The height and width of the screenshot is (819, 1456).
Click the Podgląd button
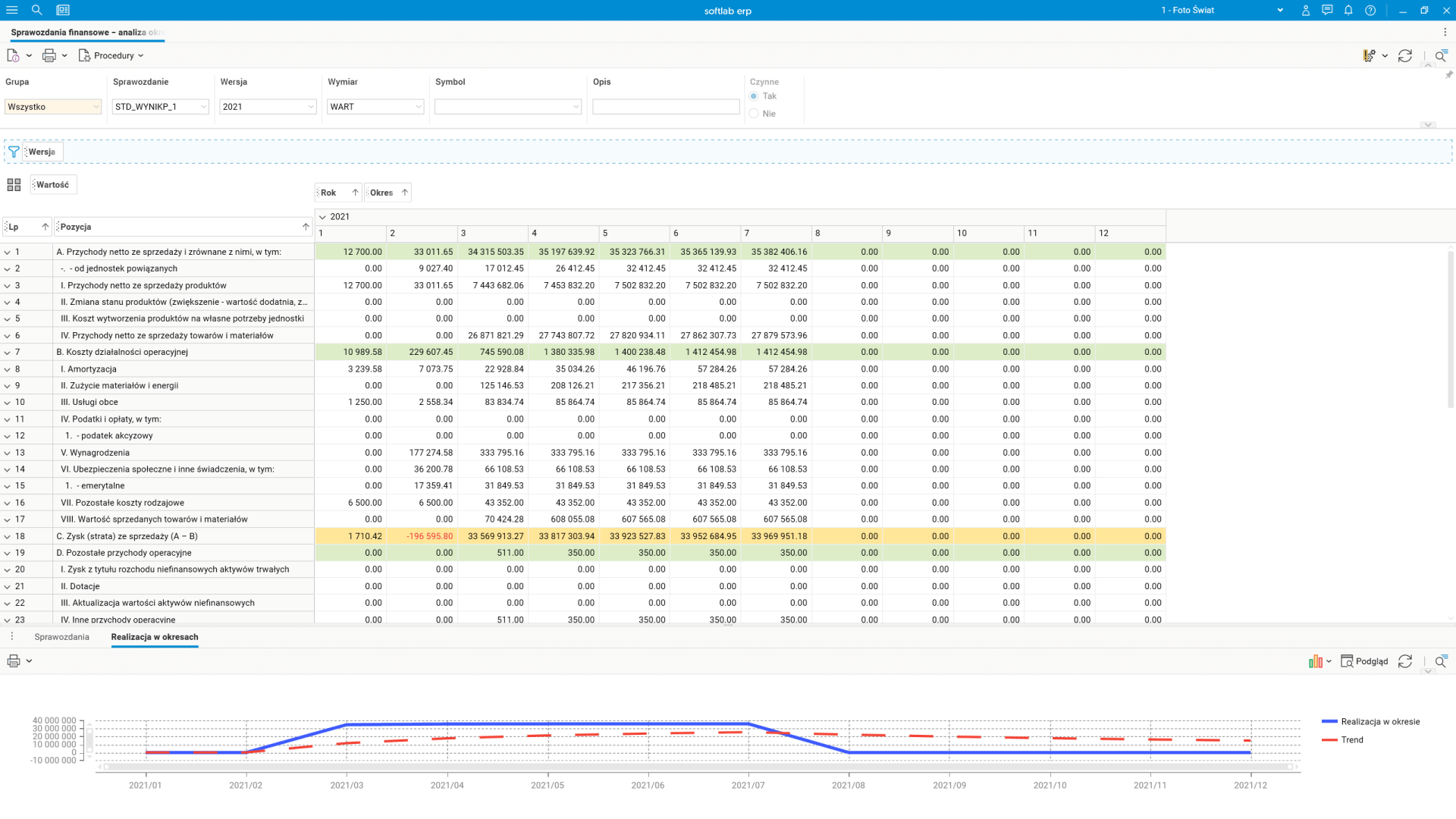click(1364, 661)
